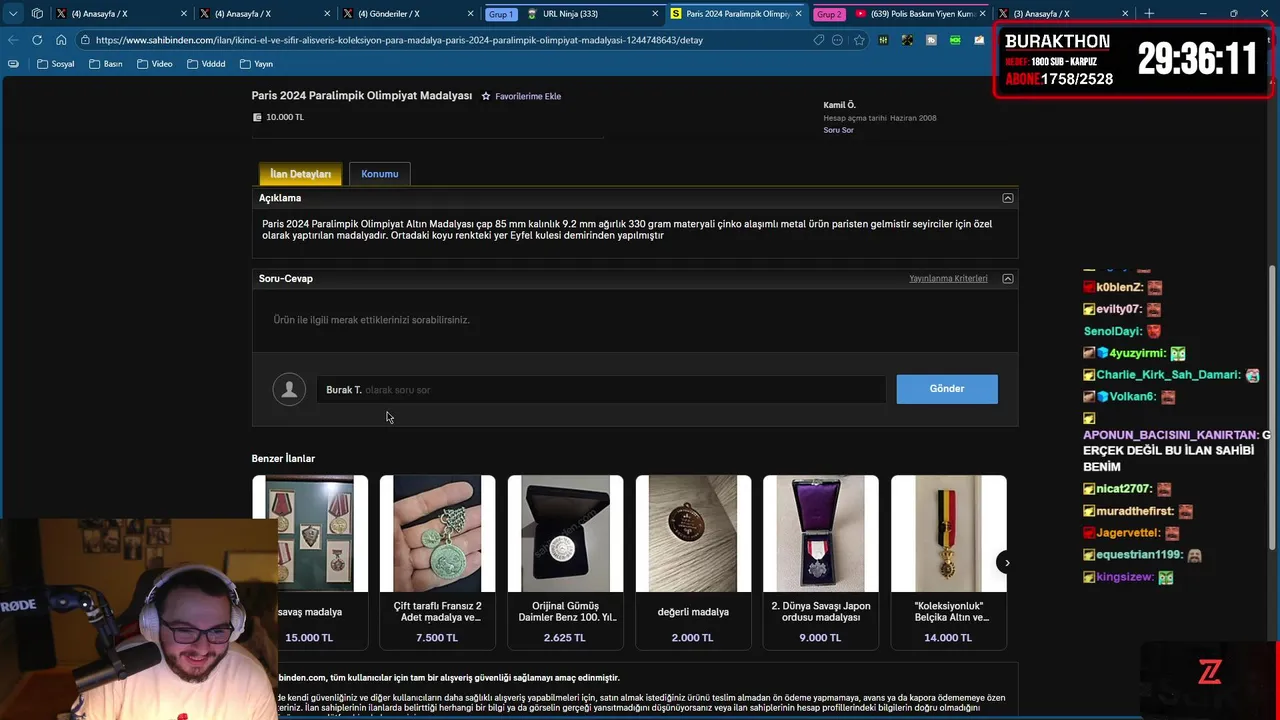
Task: Open the Koleksiyonluk Belçika Altın listing thumbnail
Action: click(x=948, y=533)
